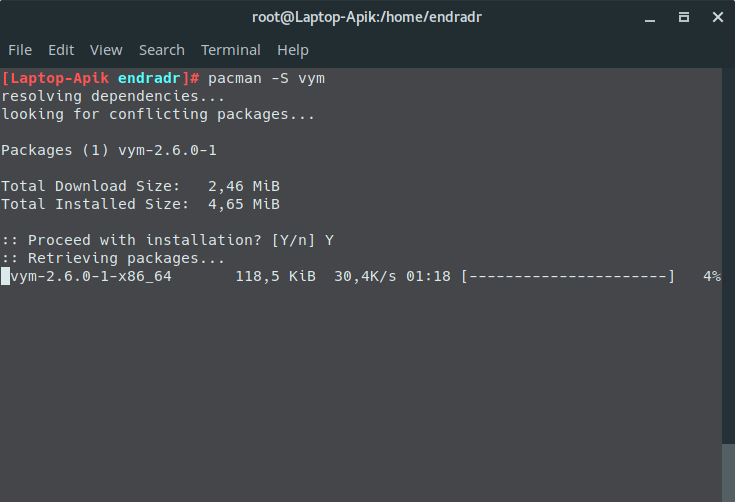Open the Help menu
Screen dimensions: 735x502
coord(292,50)
